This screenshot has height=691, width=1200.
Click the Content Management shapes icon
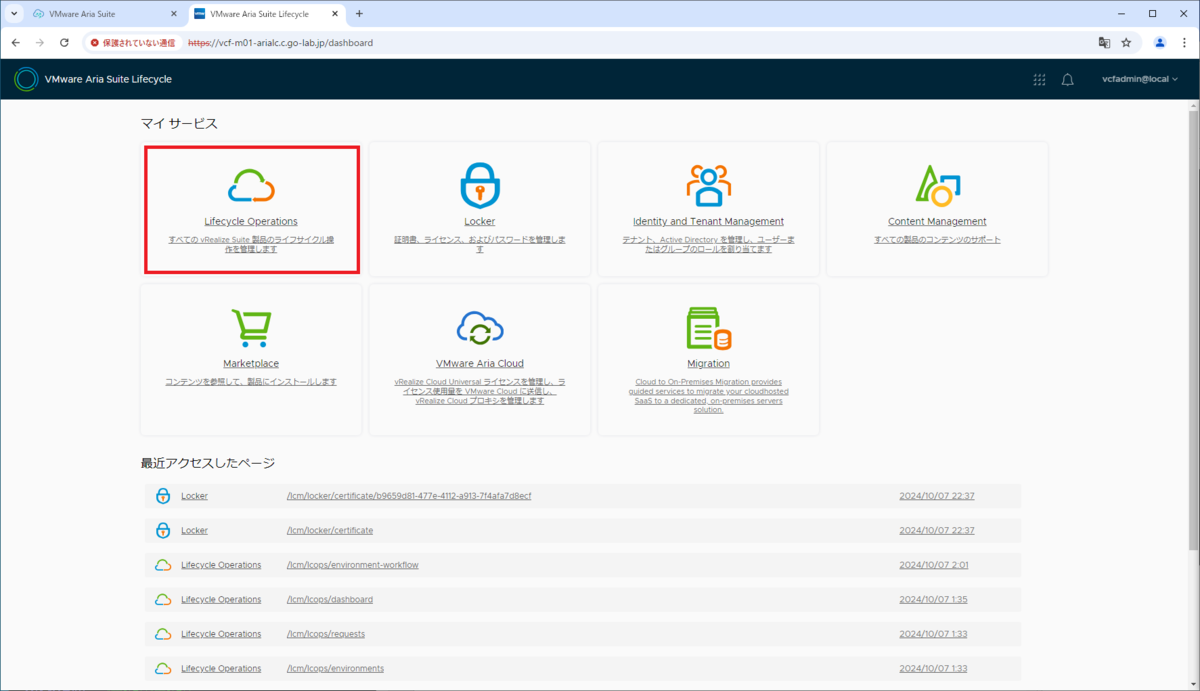937,185
